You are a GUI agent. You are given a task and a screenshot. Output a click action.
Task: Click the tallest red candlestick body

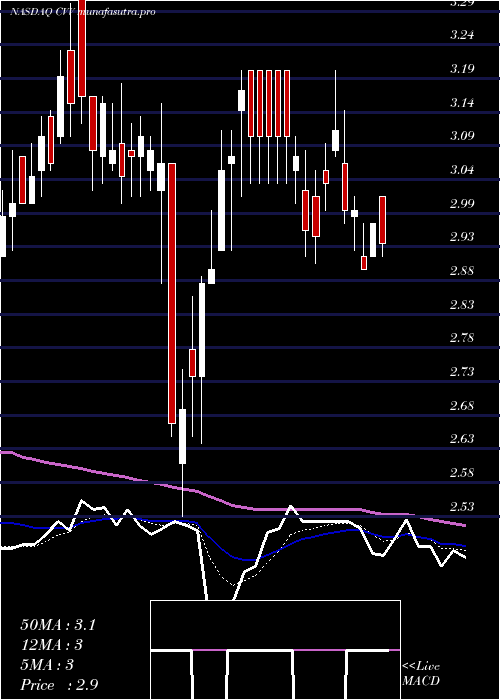coord(172,293)
